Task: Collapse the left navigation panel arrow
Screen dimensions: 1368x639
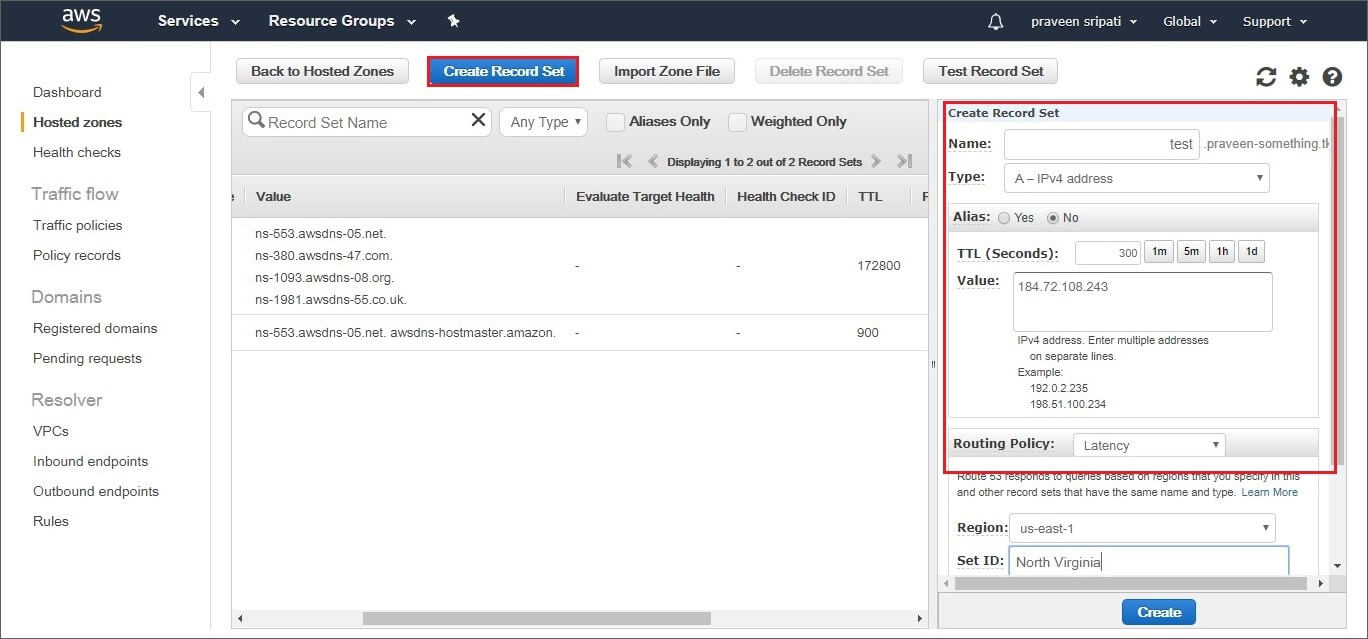Action: (200, 92)
